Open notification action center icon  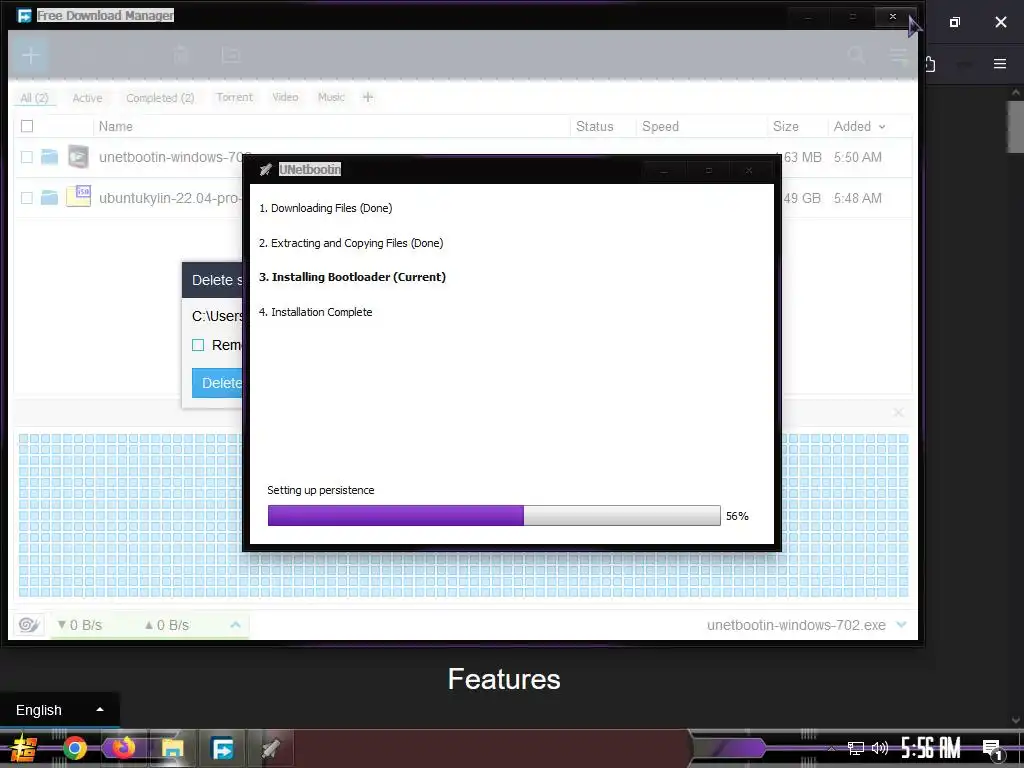tap(993, 750)
